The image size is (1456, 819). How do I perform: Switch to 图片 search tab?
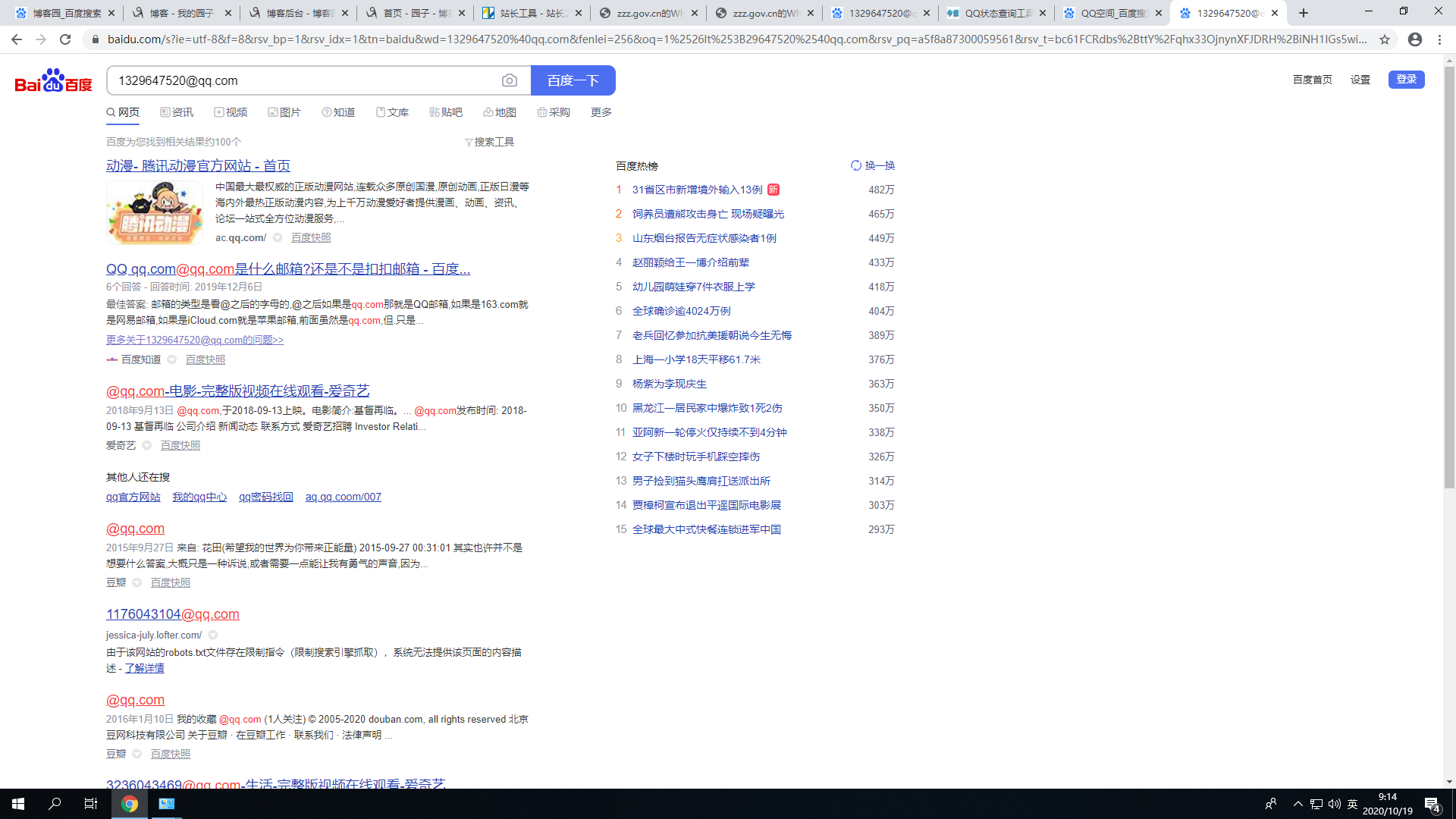[284, 112]
